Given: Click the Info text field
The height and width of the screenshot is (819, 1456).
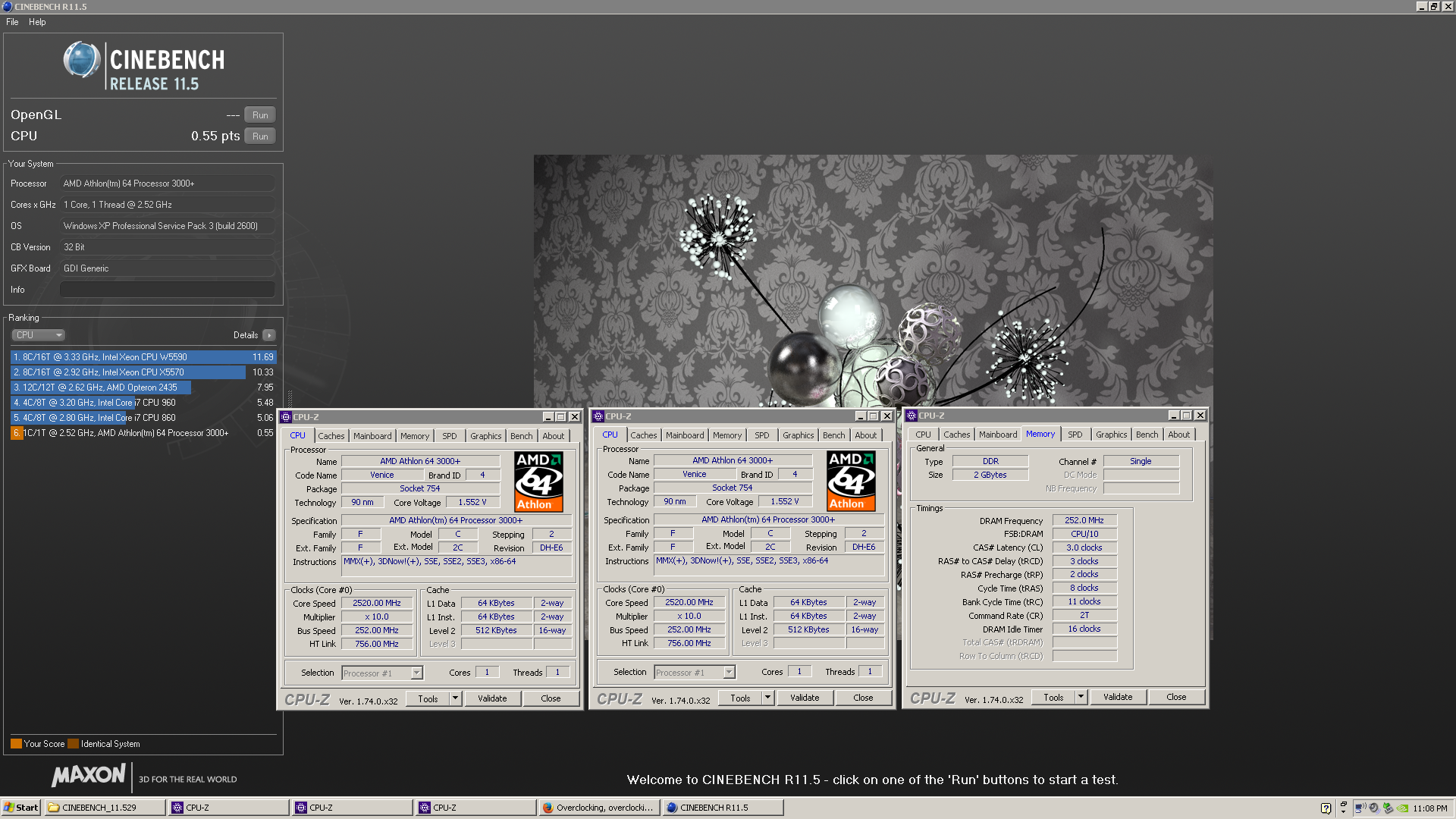Looking at the screenshot, I should pyautogui.click(x=168, y=290).
